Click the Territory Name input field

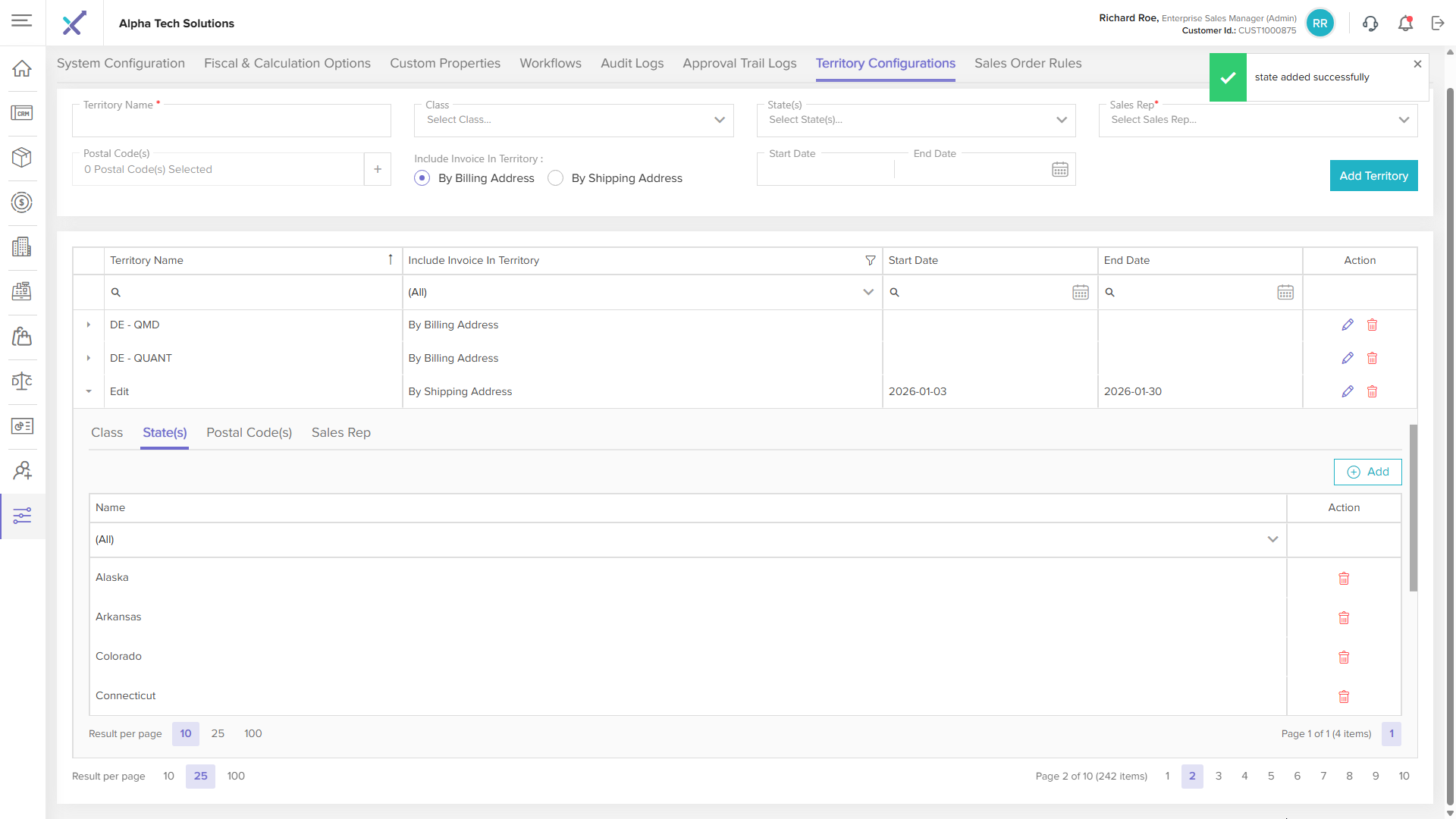click(231, 123)
